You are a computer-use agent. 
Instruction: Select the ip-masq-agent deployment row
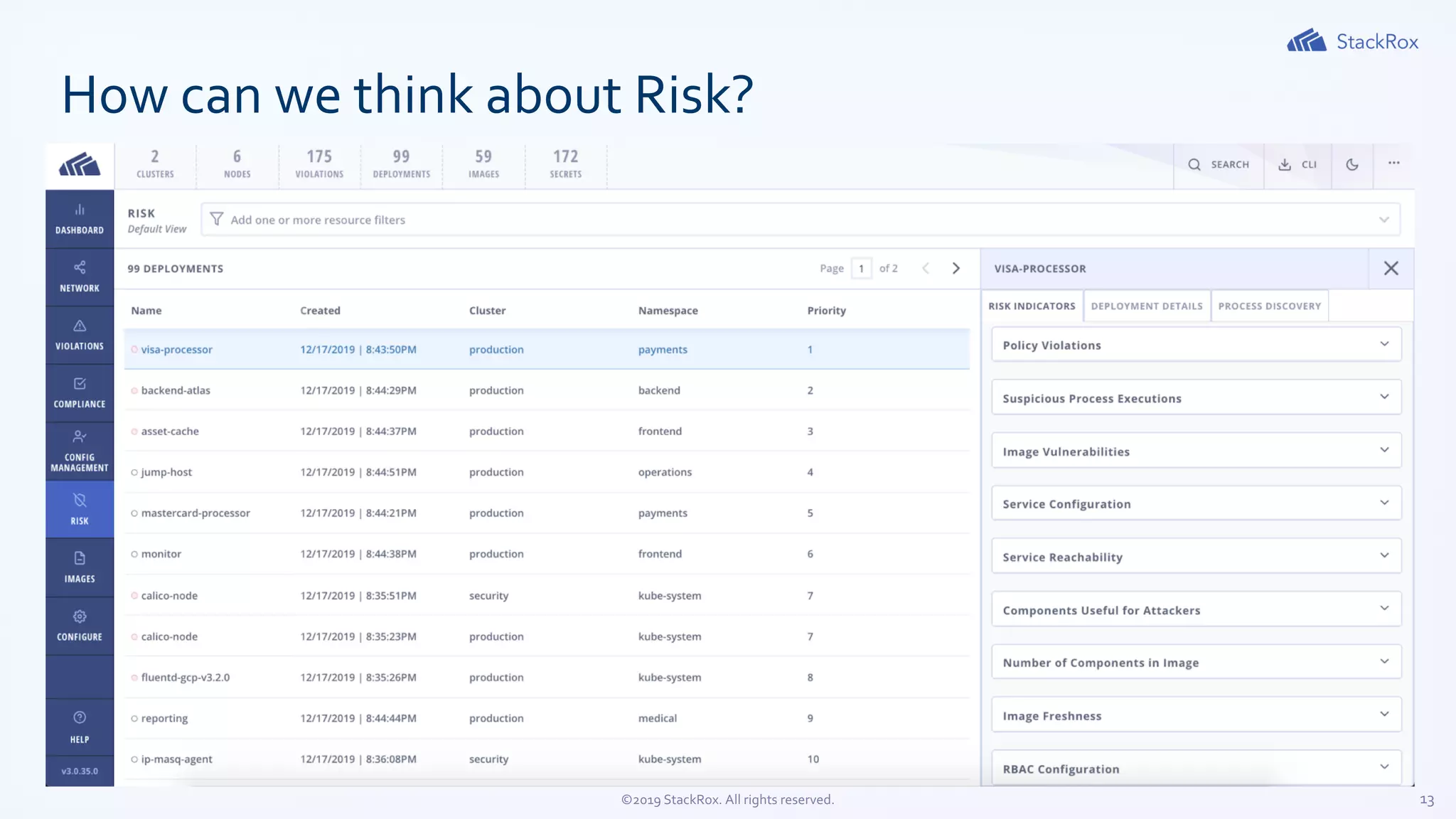pos(547,759)
